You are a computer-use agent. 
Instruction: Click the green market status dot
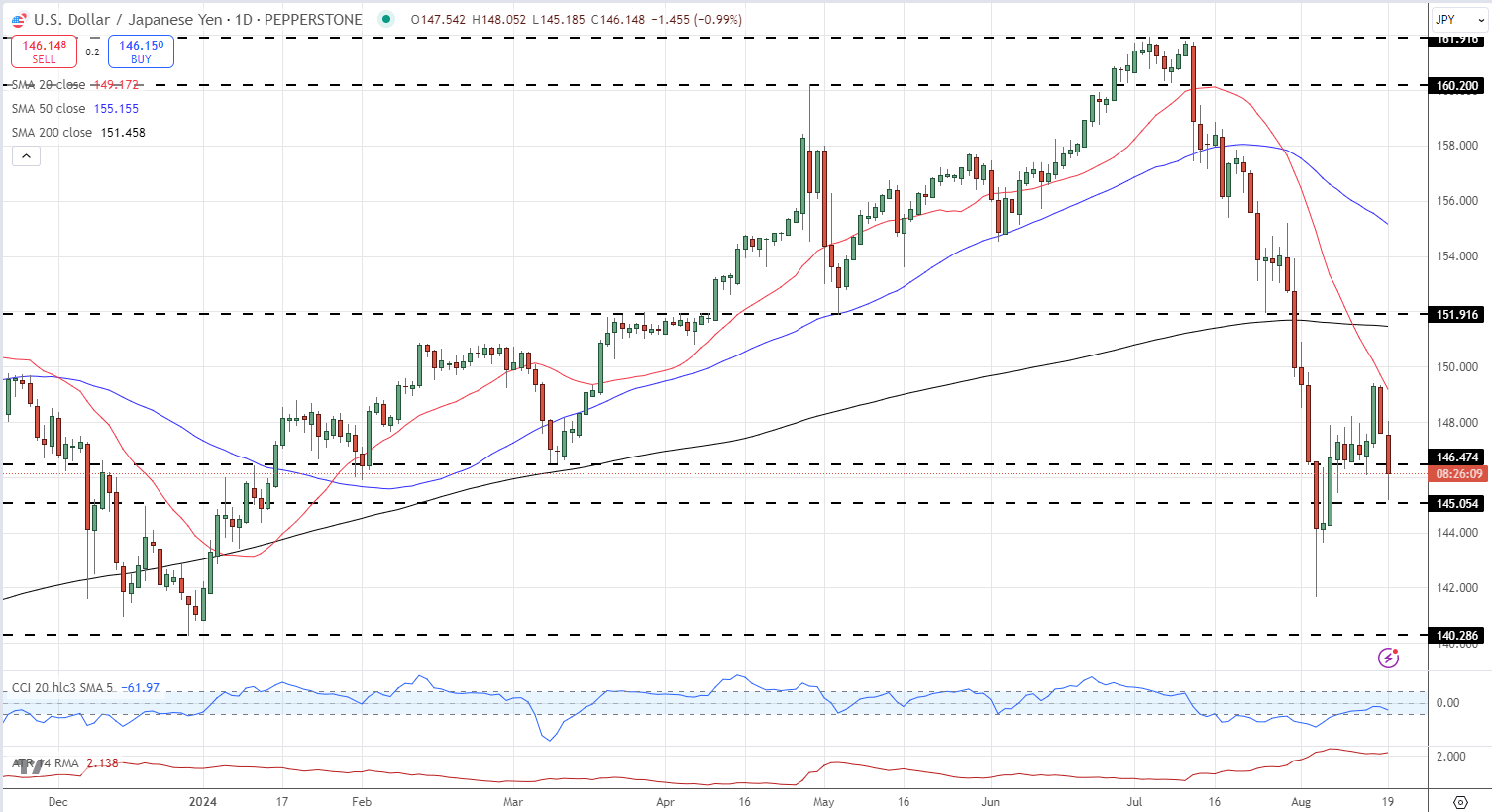(x=386, y=19)
